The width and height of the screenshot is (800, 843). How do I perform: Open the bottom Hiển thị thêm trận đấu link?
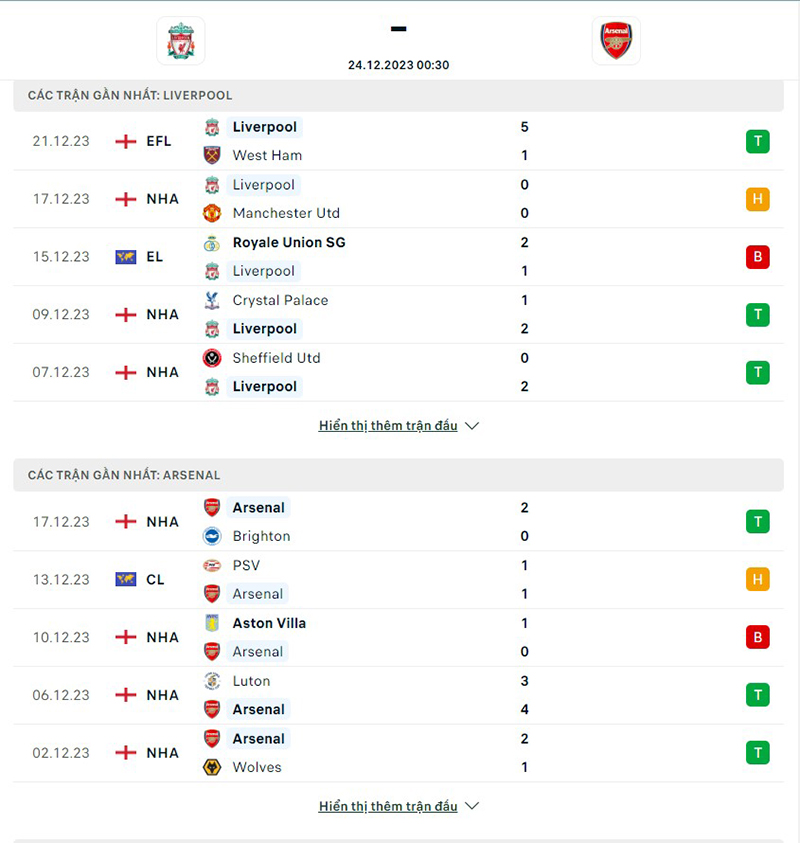388,805
